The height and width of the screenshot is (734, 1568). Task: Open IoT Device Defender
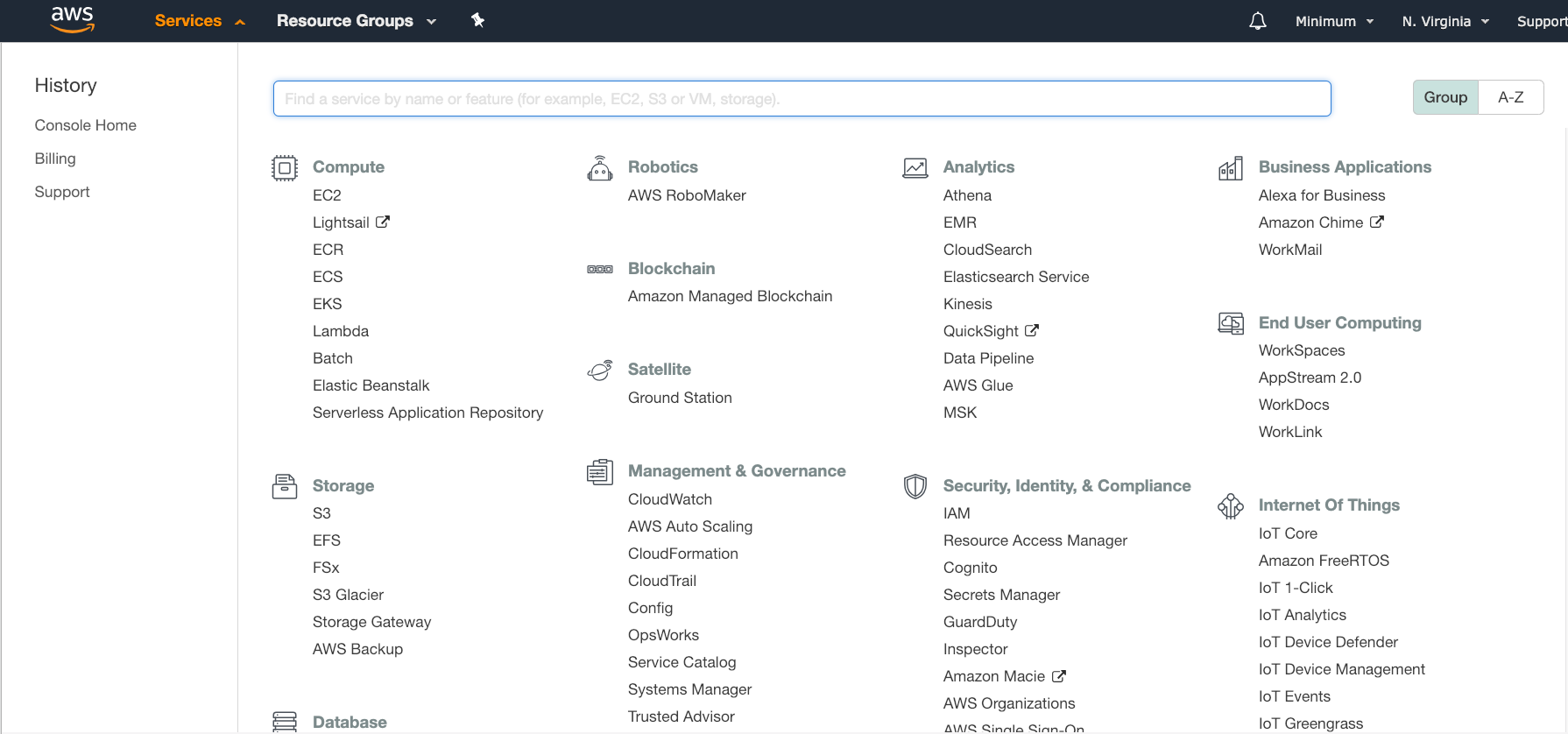[1328, 642]
